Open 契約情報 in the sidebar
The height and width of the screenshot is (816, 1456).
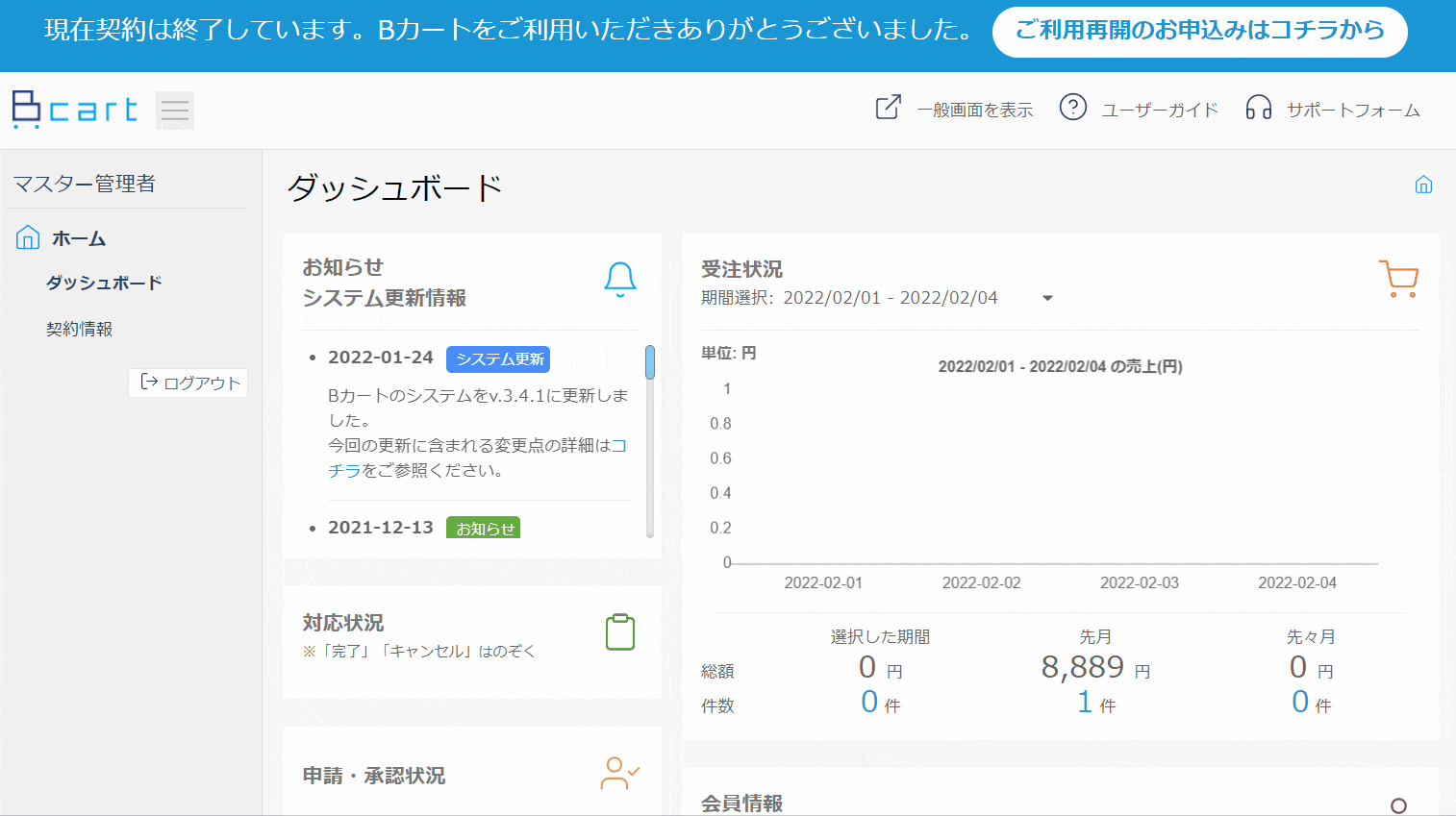79,329
